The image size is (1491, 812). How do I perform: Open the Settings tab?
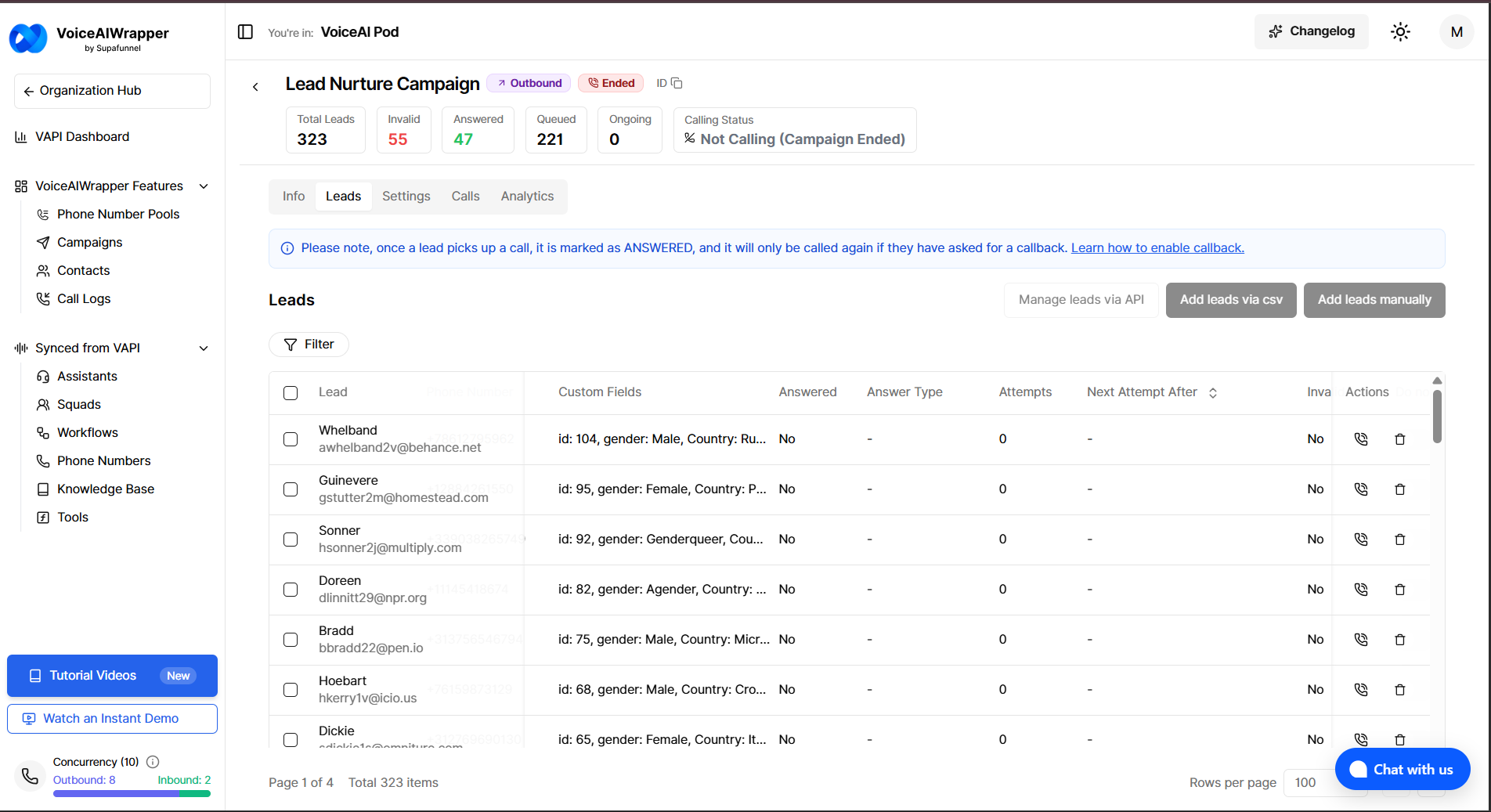point(406,197)
